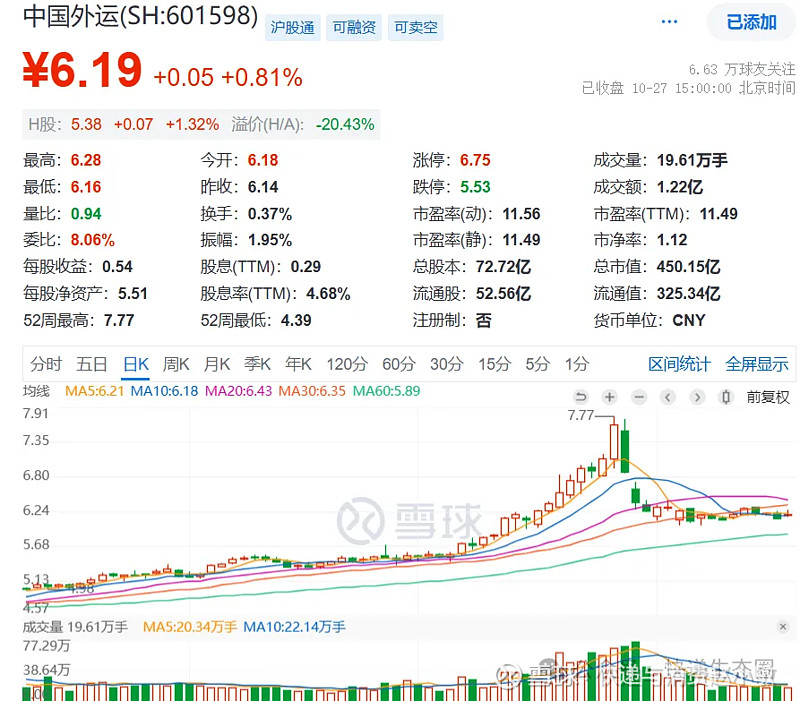800x701 pixels.
Task: Click the 沪股通 label badge
Action: [x=294, y=27]
